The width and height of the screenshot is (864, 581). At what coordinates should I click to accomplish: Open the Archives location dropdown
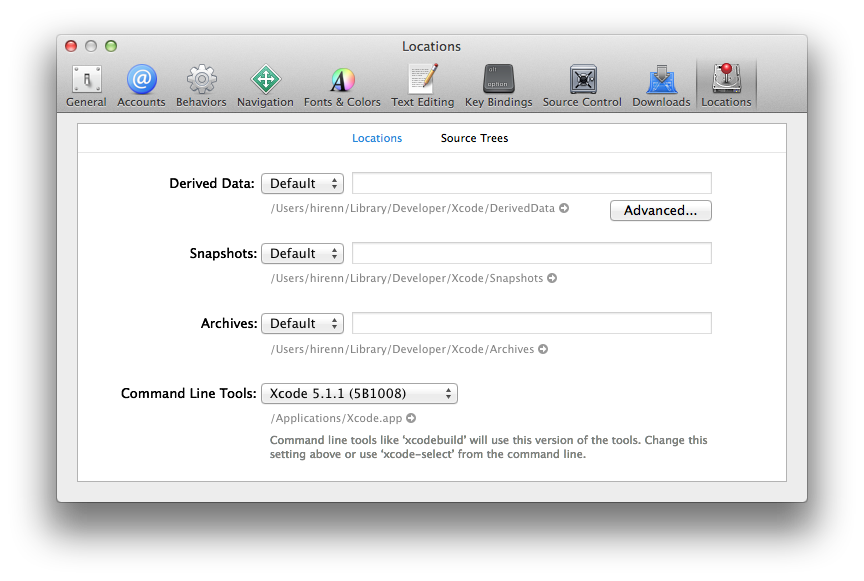pyautogui.click(x=303, y=324)
